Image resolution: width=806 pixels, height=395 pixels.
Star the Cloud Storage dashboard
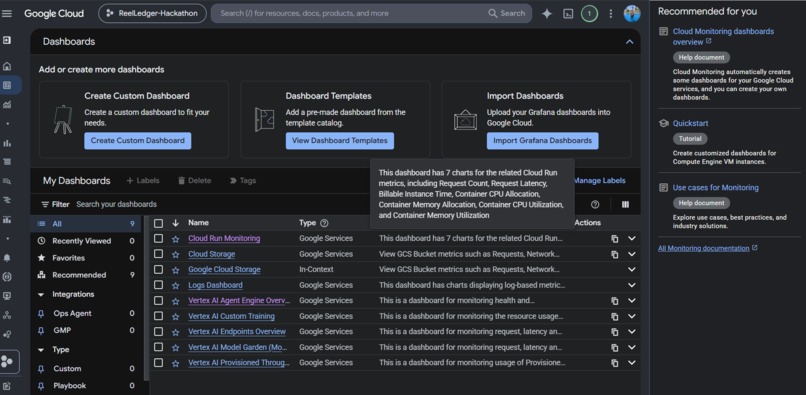175,255
